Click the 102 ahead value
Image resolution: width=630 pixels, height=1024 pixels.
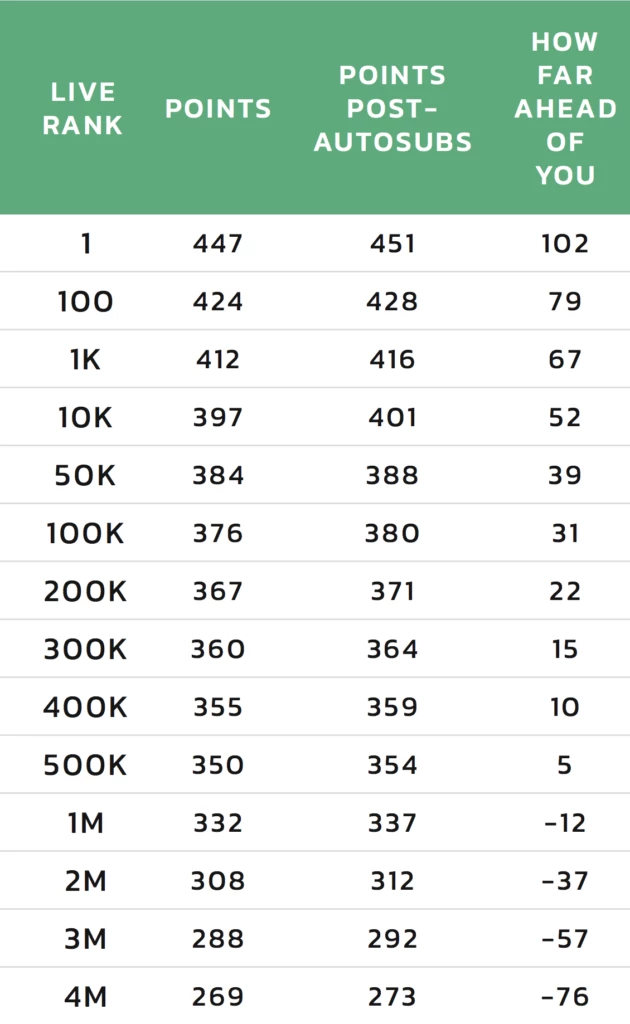[x=565, y=244]
